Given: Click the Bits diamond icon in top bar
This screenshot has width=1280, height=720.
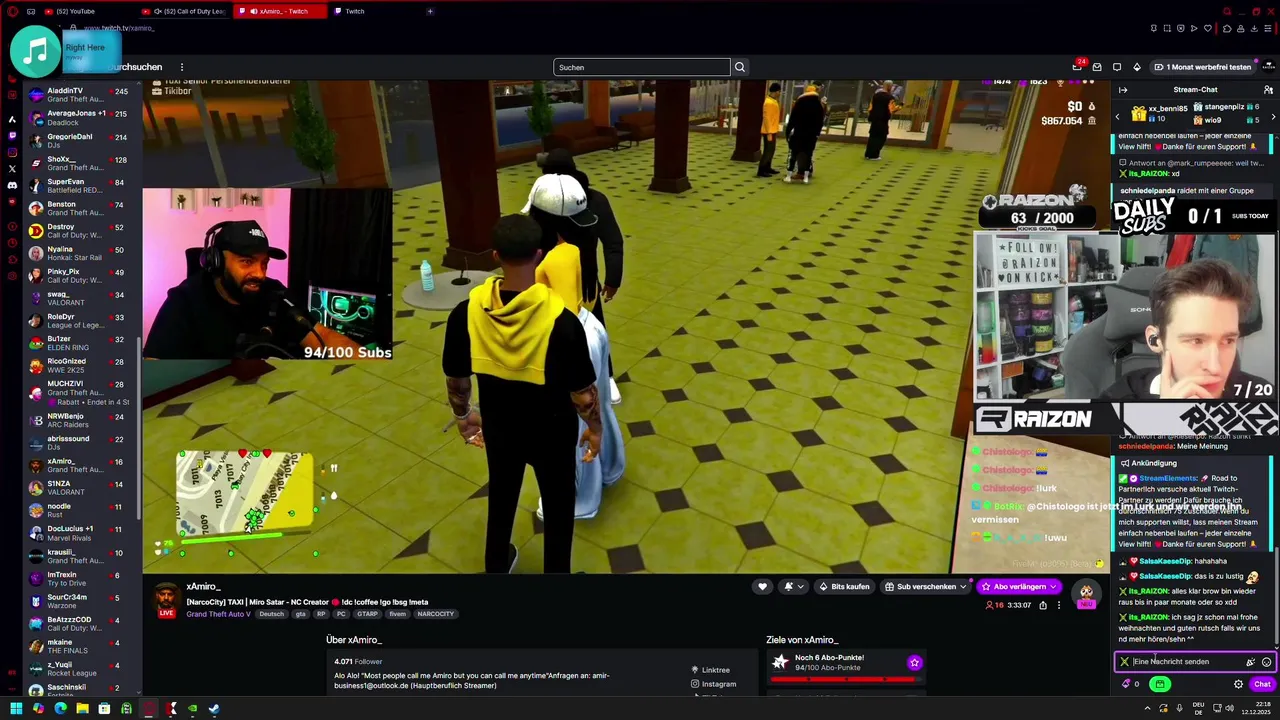Looking at the screenshot, I should [1137, 67].
